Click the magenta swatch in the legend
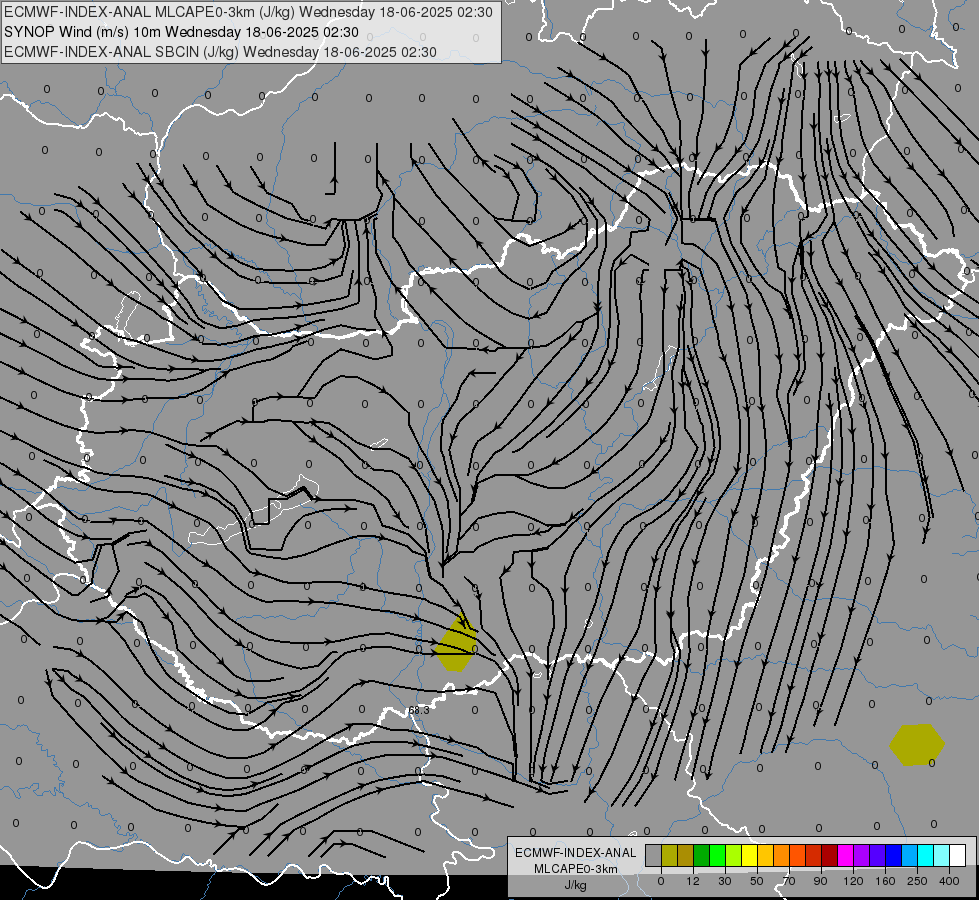The width and height of the screenshot is (979, 900). (x=845, y=855)
